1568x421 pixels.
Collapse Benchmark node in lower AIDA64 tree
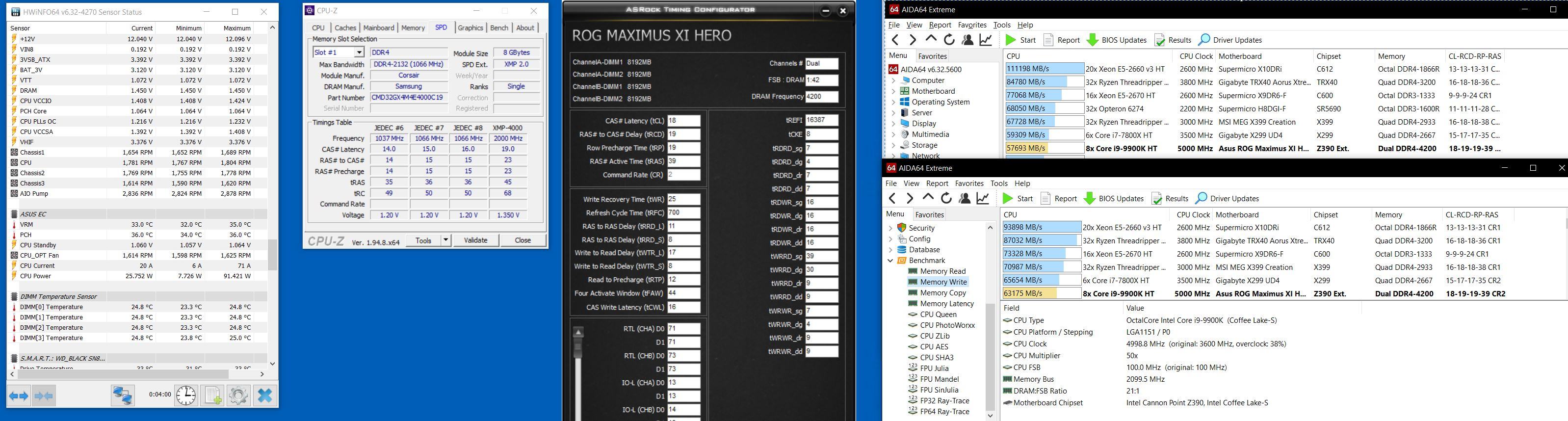(890, 261)
